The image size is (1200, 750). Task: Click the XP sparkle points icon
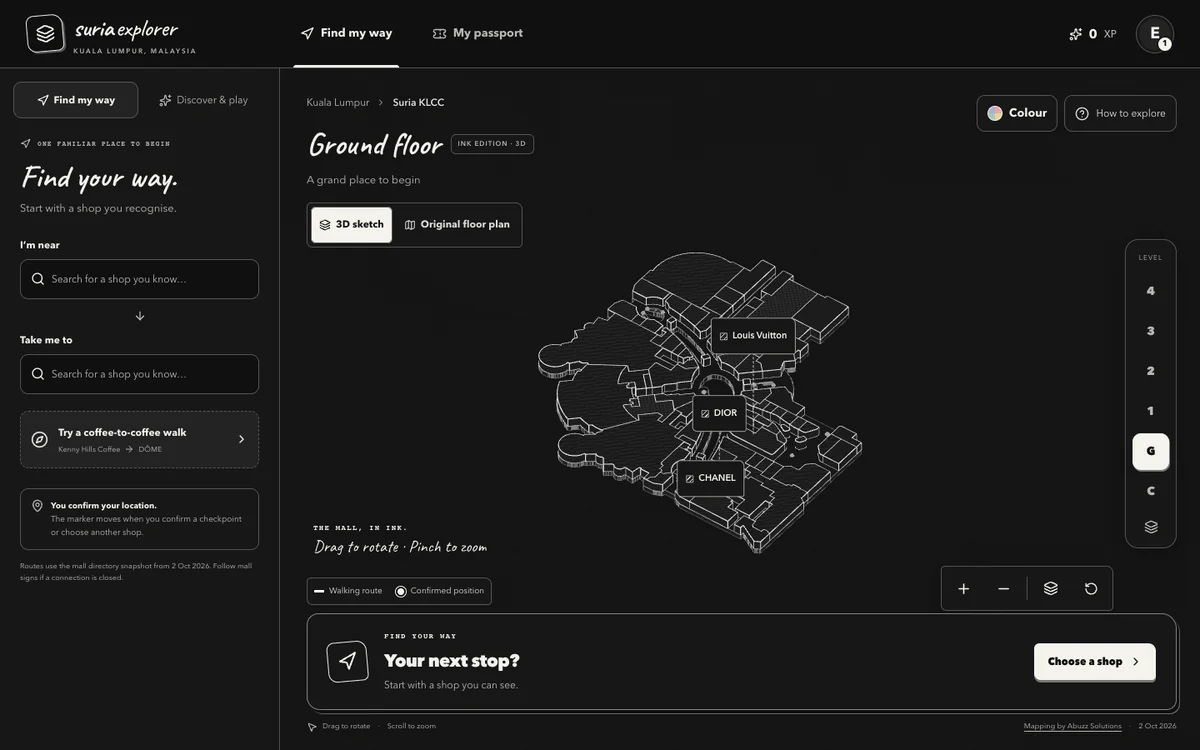[1076, 34]
